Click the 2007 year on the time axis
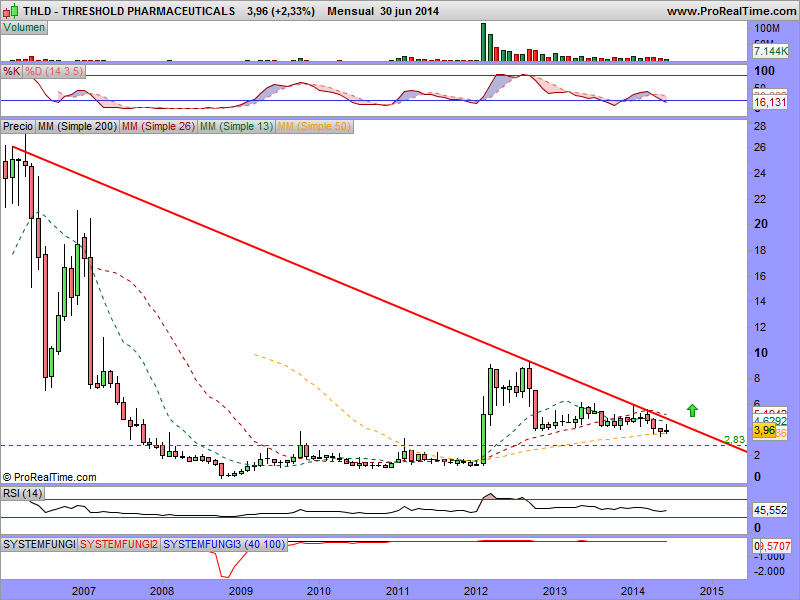The height and width of the screenshot is (600, 800). [x=84, y=591]
